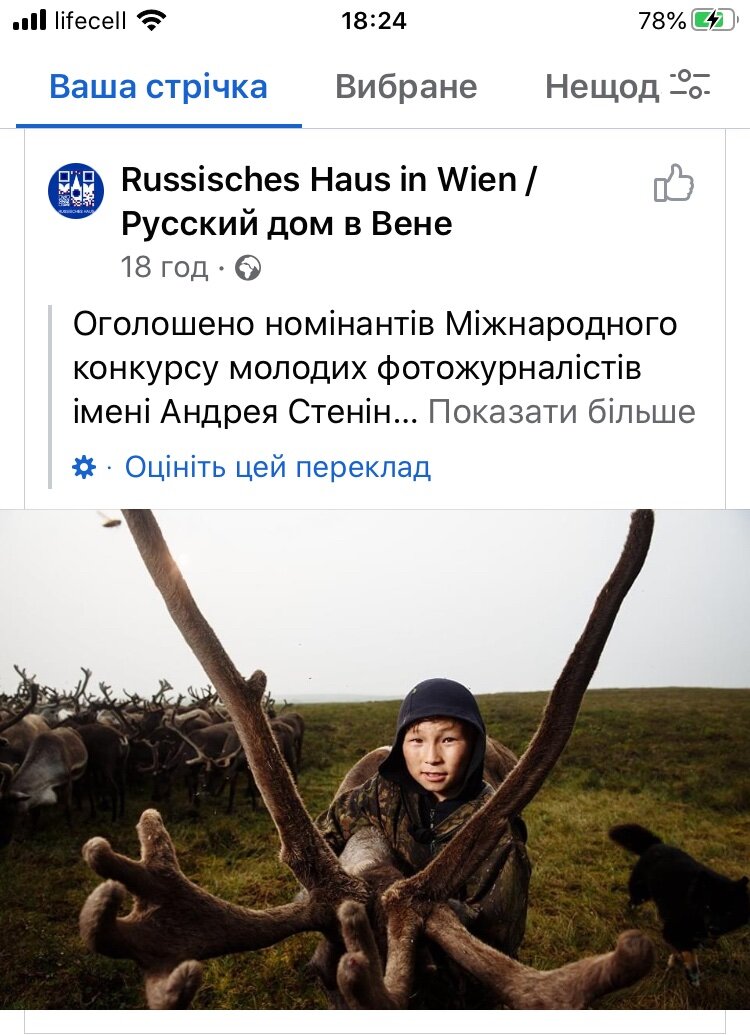This screenshot has height=1035, width=750.
Task: Tap the thumbs-up like page icon
Action: point(673,183)
